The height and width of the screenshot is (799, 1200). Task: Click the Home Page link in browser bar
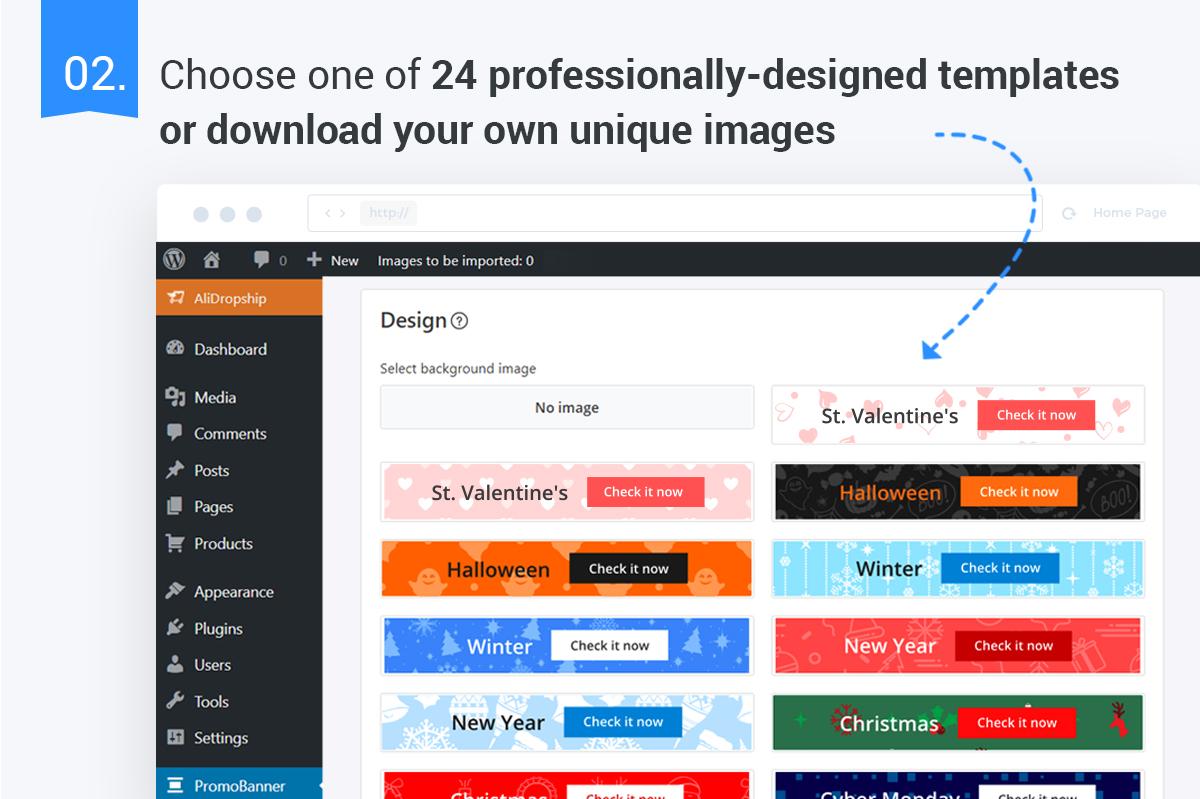click(1130, 213)
